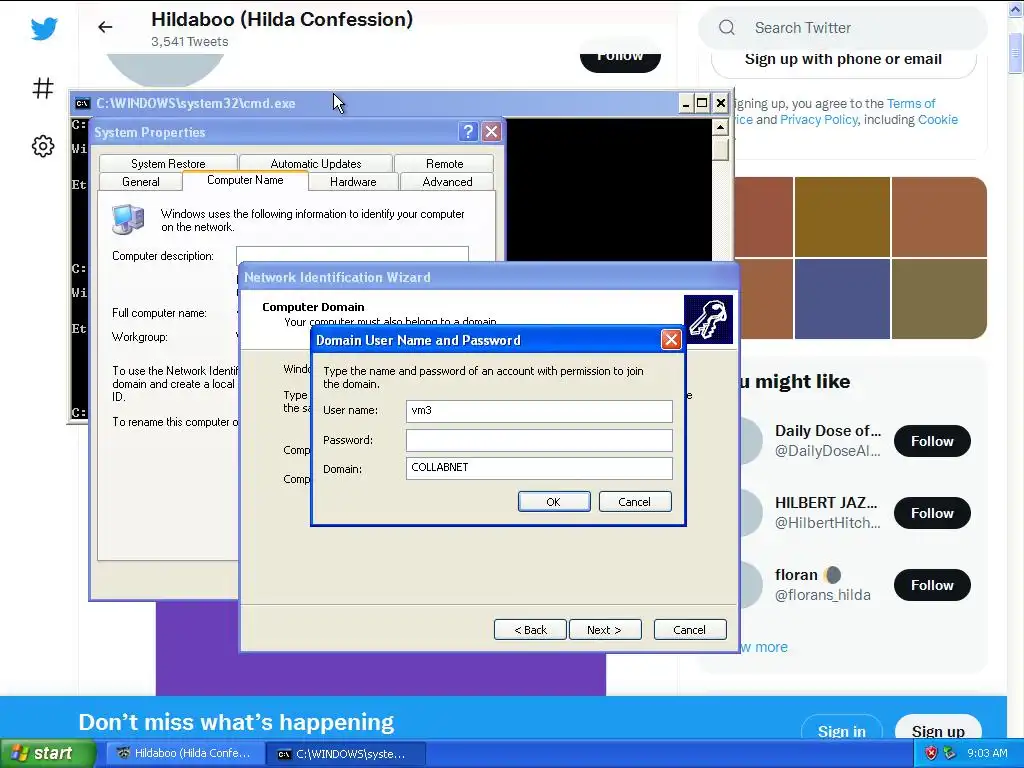The width and height of the screenshot is (1024, 768).
Task: Click into the Password field
Action: click(x=539, y=440)
